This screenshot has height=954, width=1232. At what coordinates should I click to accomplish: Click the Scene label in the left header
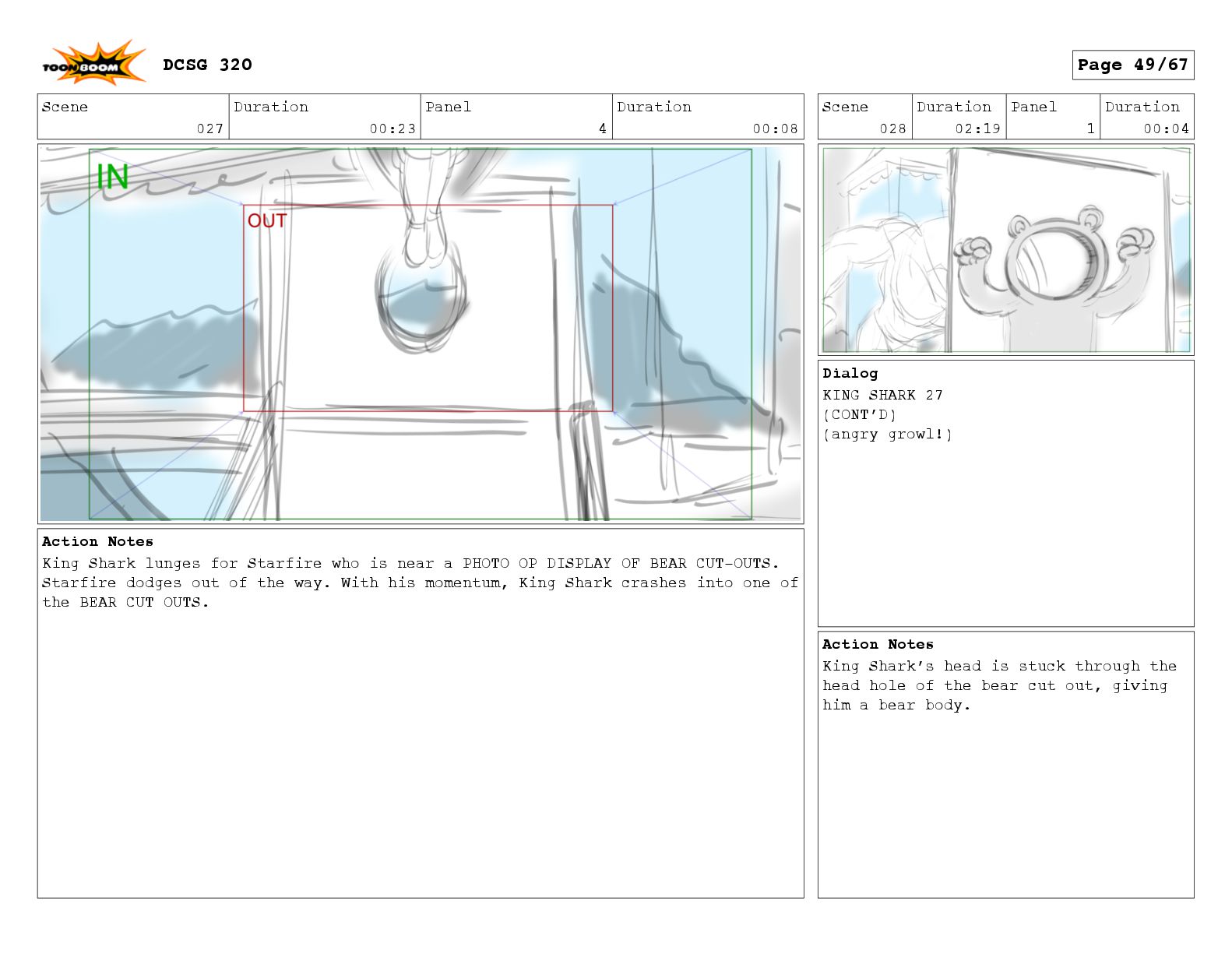point(65,107)
